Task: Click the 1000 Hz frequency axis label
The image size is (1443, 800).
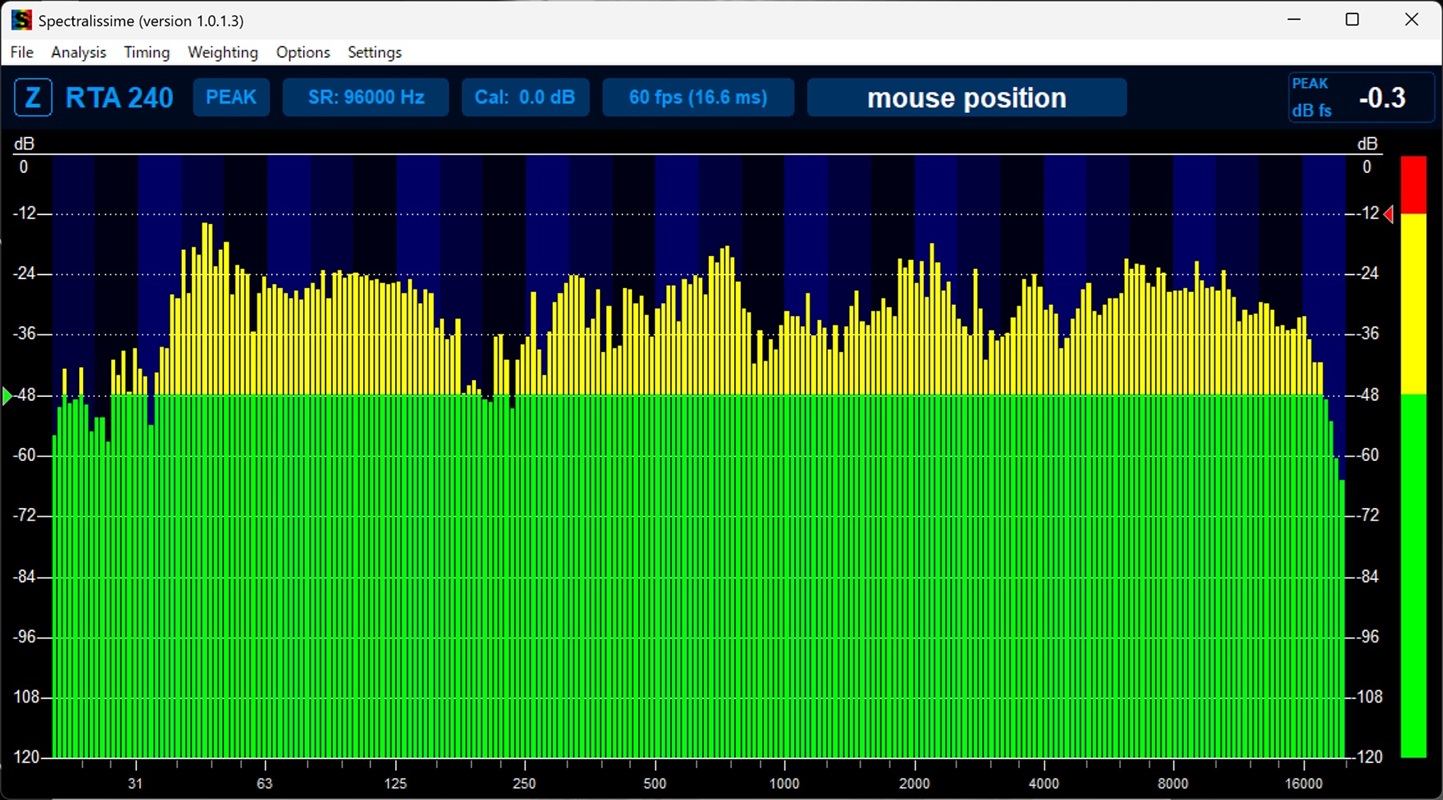Action: 784,783
